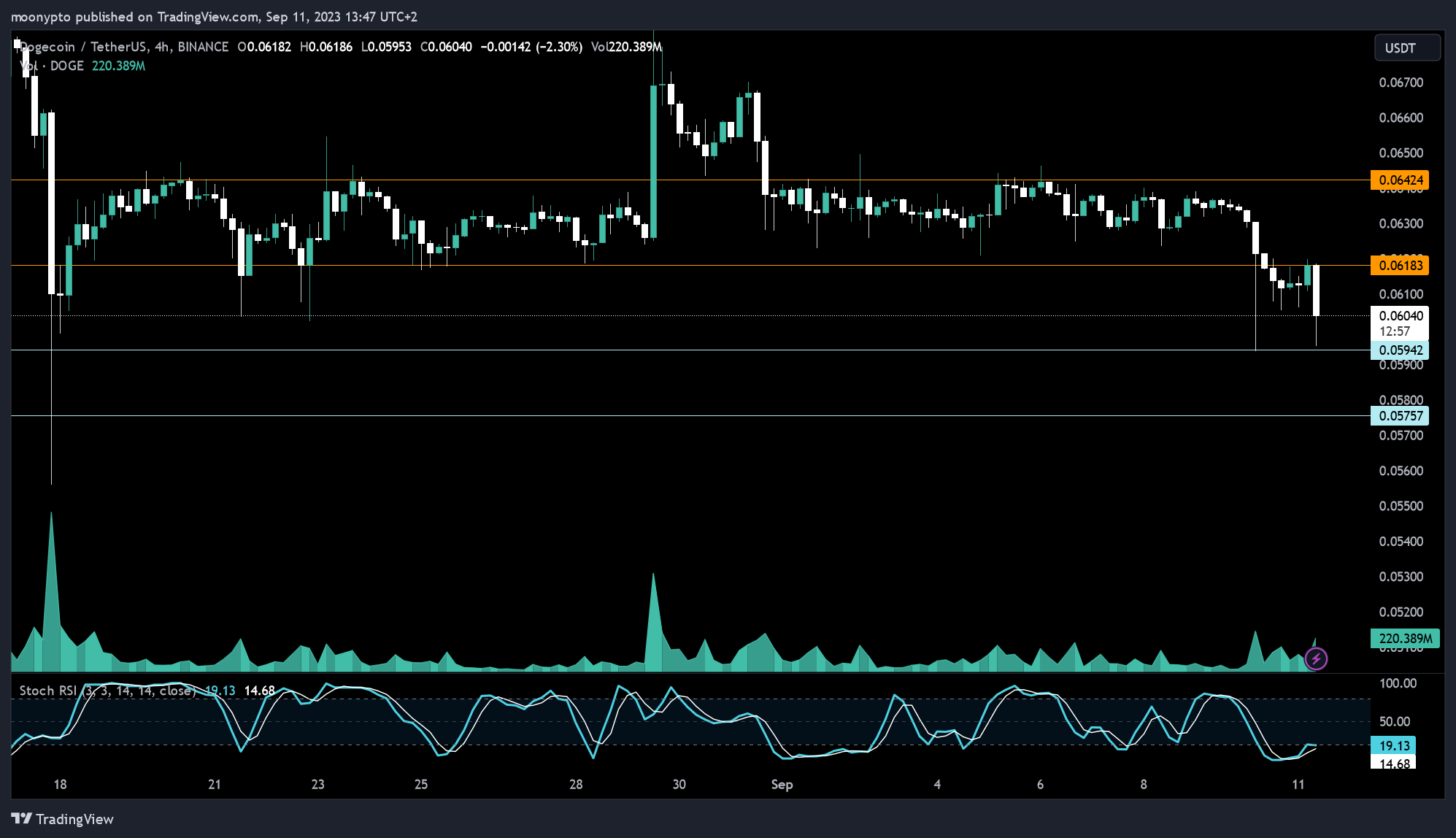Click the L0.05953 low value in legend
The height and width of the screenshot is (838, 1456).
(386, 47)
